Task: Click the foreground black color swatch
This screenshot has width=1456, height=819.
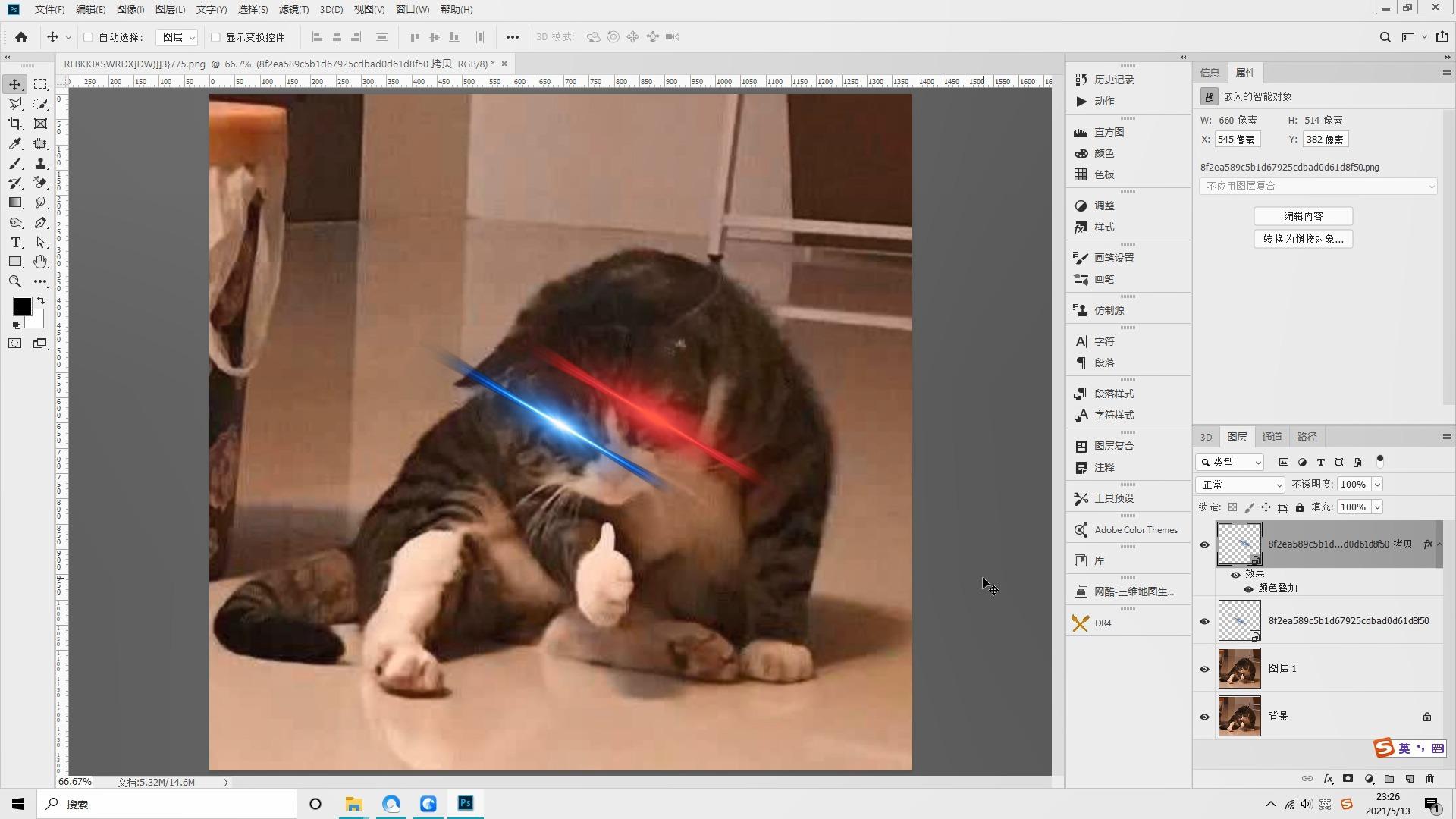Action: tap(20, 305)
